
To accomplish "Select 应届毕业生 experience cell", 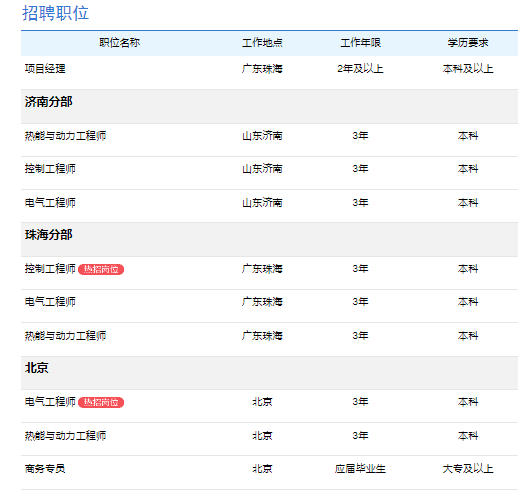I will click(360, 469).
